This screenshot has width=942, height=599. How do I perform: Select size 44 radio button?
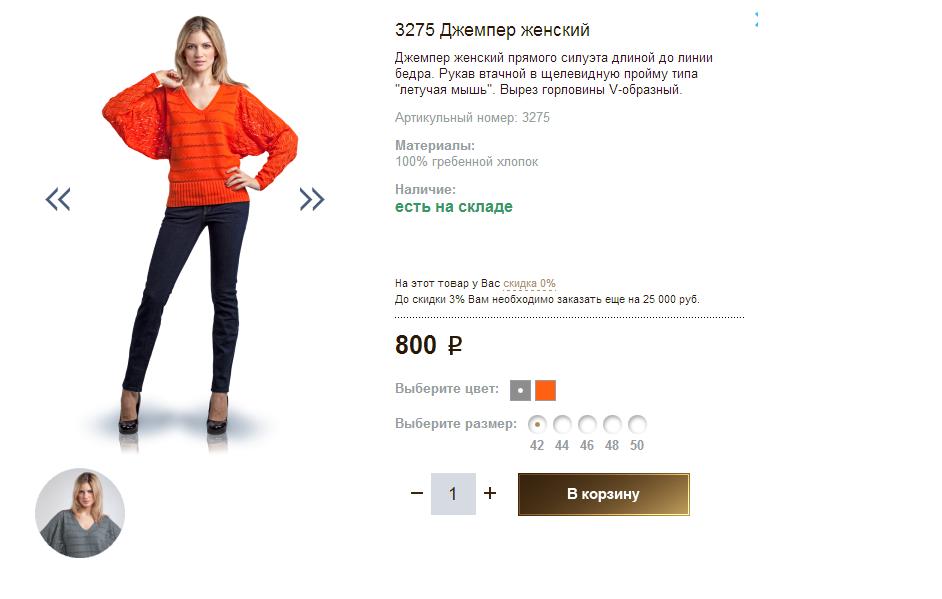(x=562, y=425)
